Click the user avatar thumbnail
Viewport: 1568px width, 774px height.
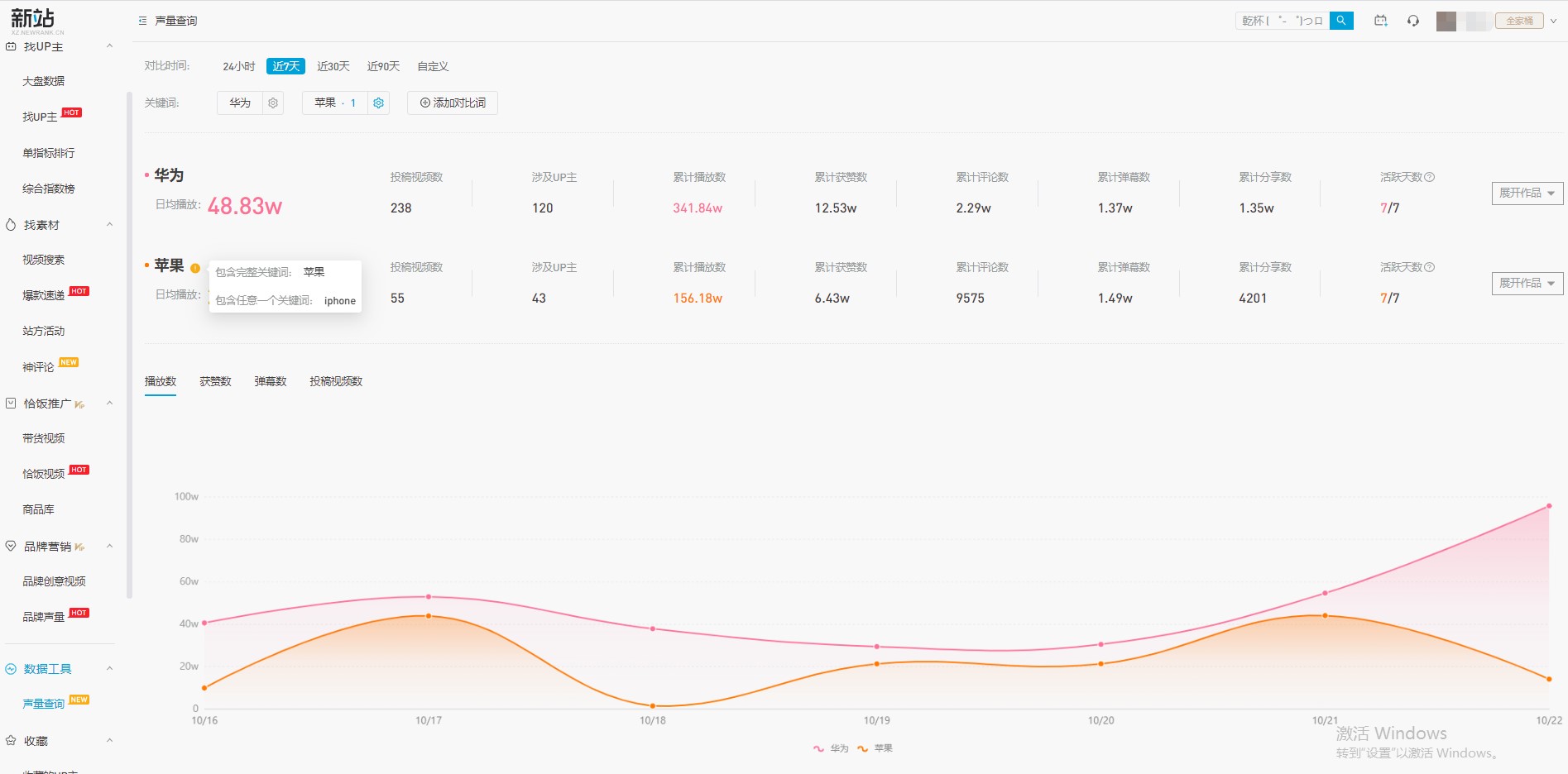pos(1446,21)
